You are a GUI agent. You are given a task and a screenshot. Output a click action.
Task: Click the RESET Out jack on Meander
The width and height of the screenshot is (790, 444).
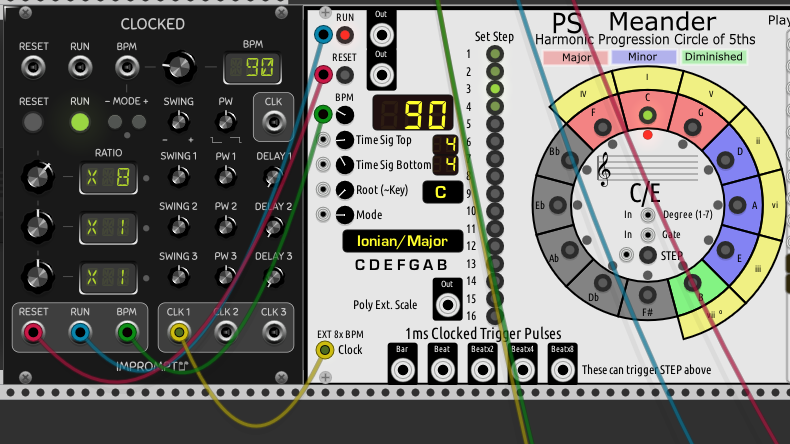[381, 75]
